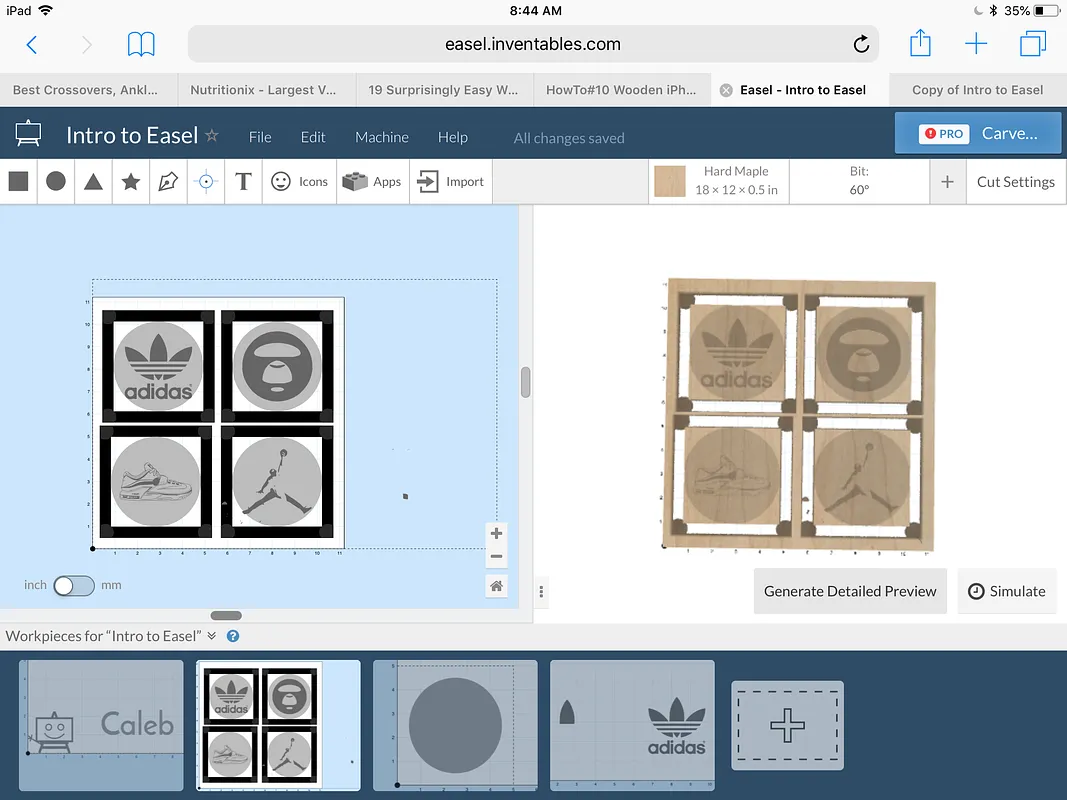Select the star shape tool
Viewport: 1067px width, 800px height.
[x=131, y=182]
